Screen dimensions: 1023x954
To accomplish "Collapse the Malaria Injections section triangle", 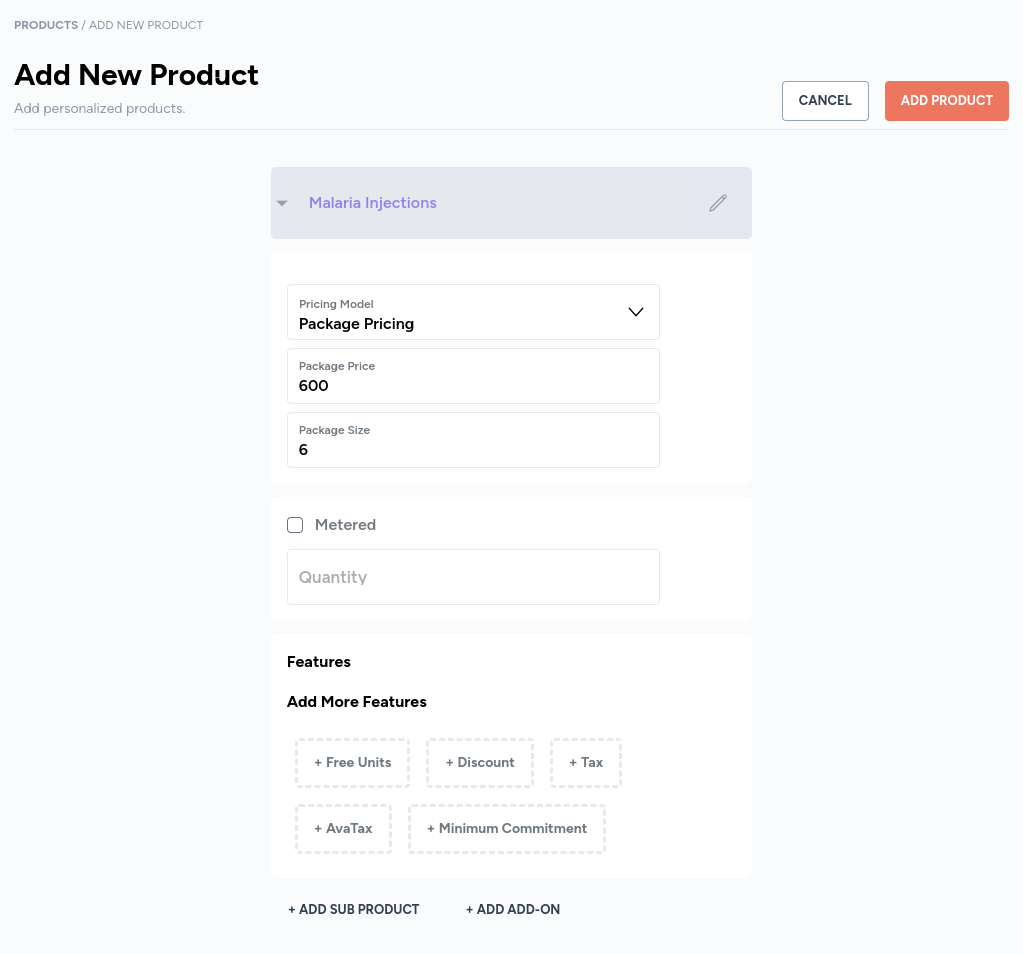I will 282,204.
